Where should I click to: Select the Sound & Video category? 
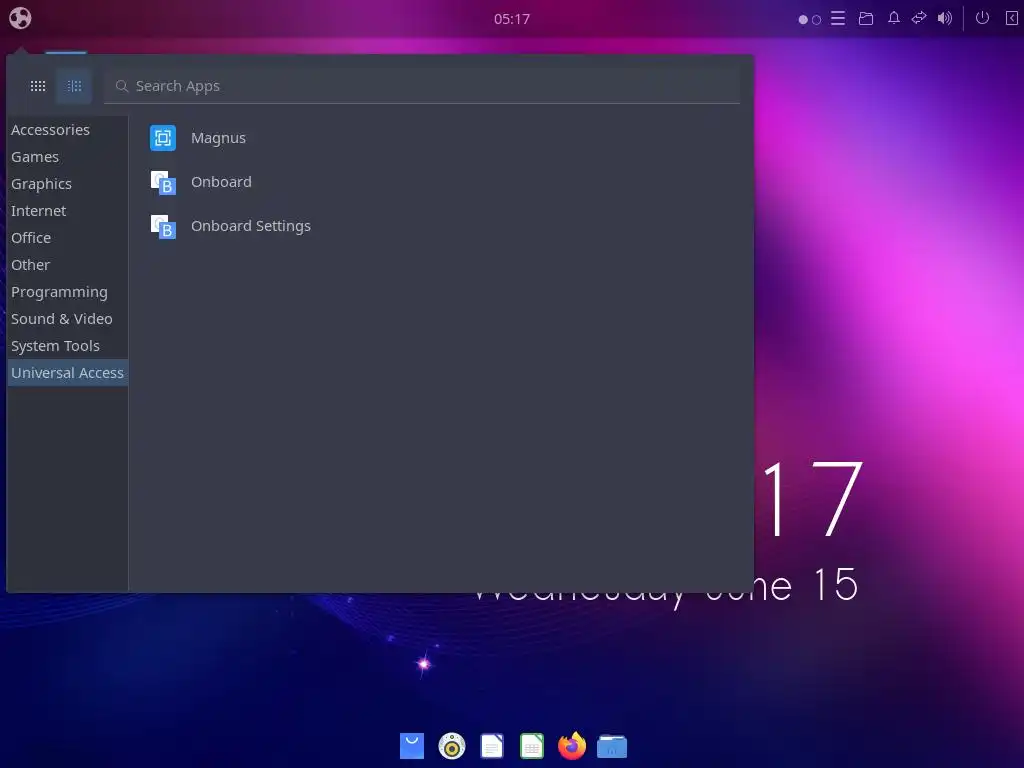(x=67, y=319)
